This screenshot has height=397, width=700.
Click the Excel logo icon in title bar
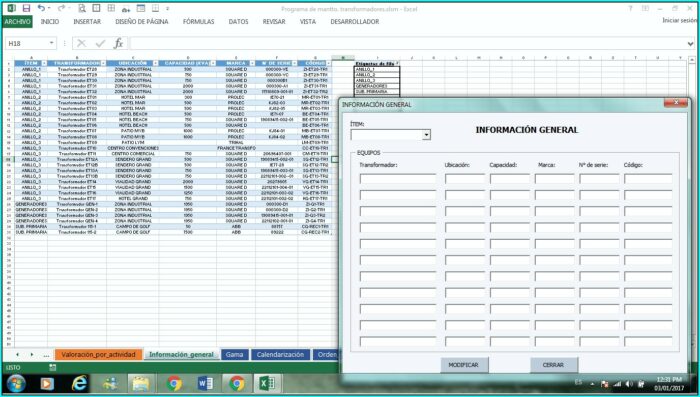pos(12,8)
